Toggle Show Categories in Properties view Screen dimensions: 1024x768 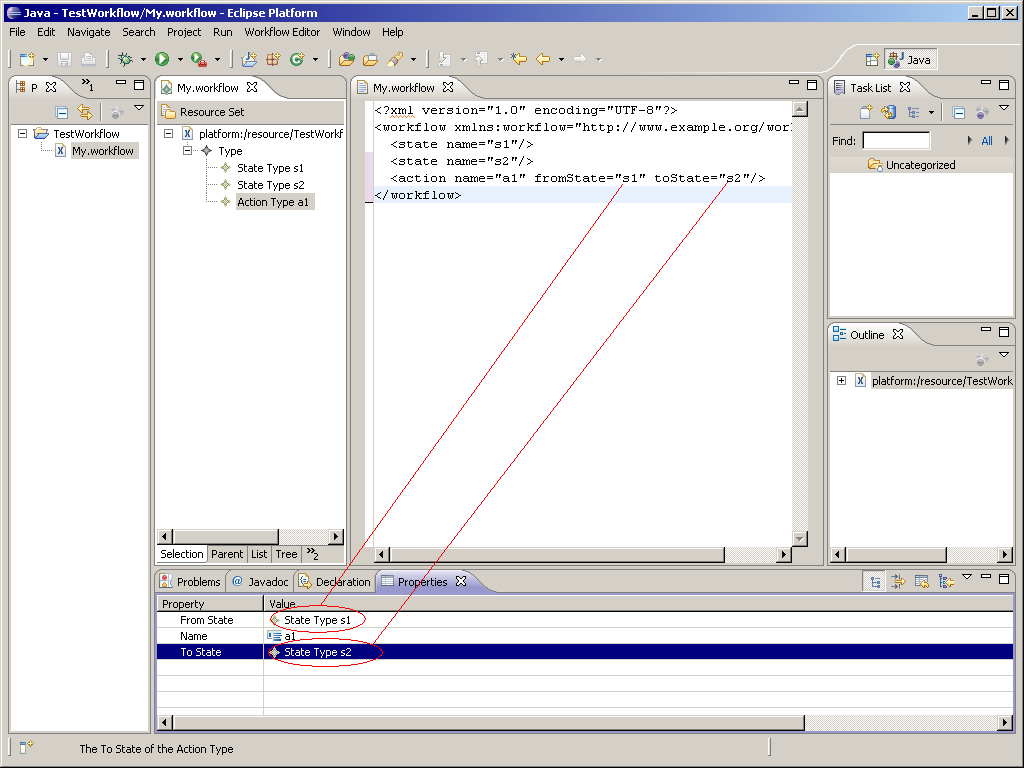(876, 581)
